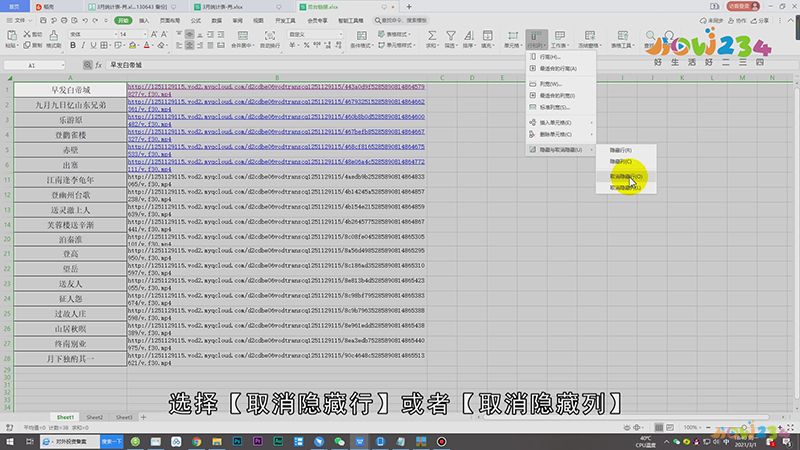The image size is (800, 450).
Task: Click the fx insert function icon
Action: tap(98, 65)
